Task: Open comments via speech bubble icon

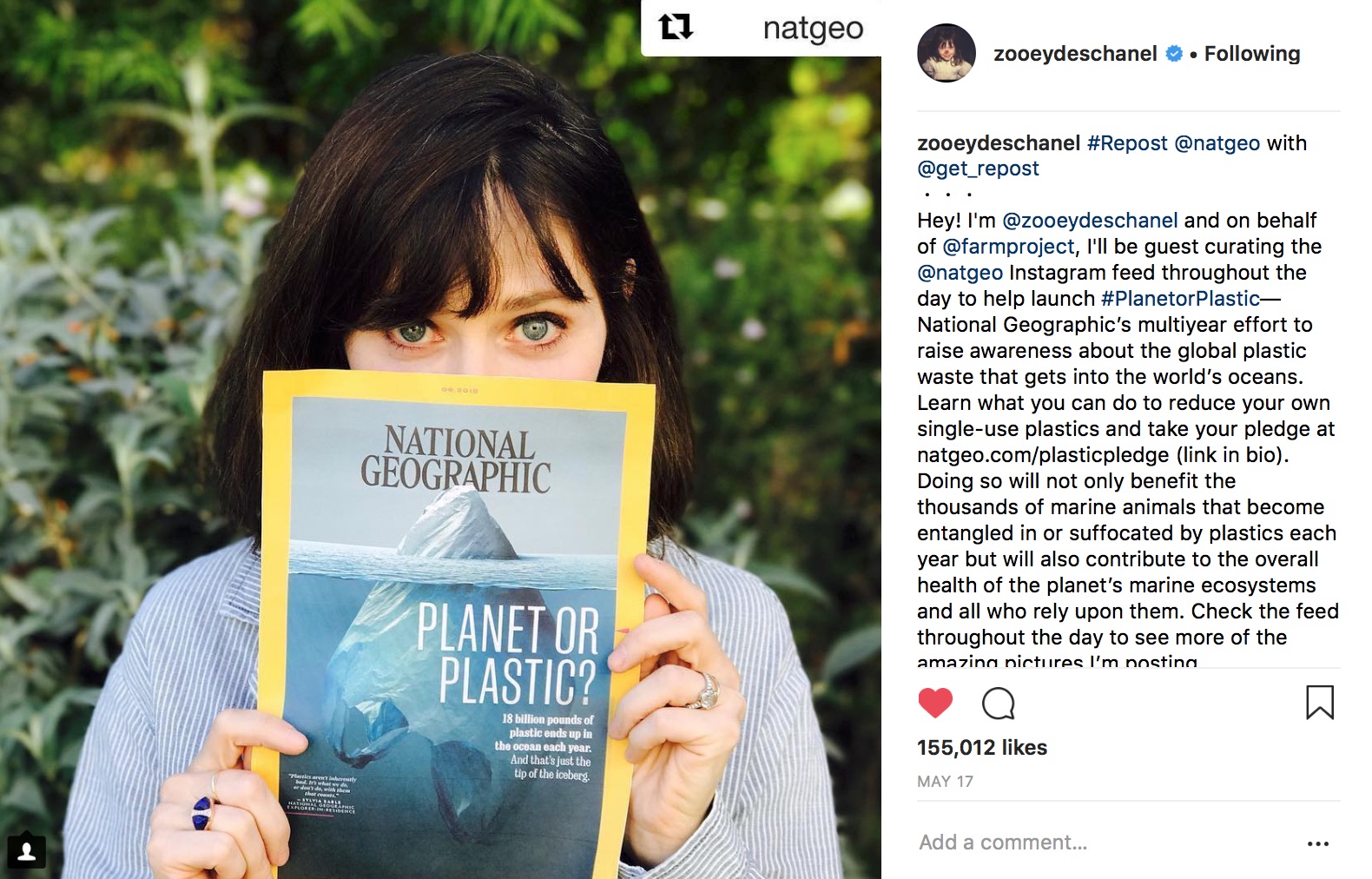Action: point(998,704)
